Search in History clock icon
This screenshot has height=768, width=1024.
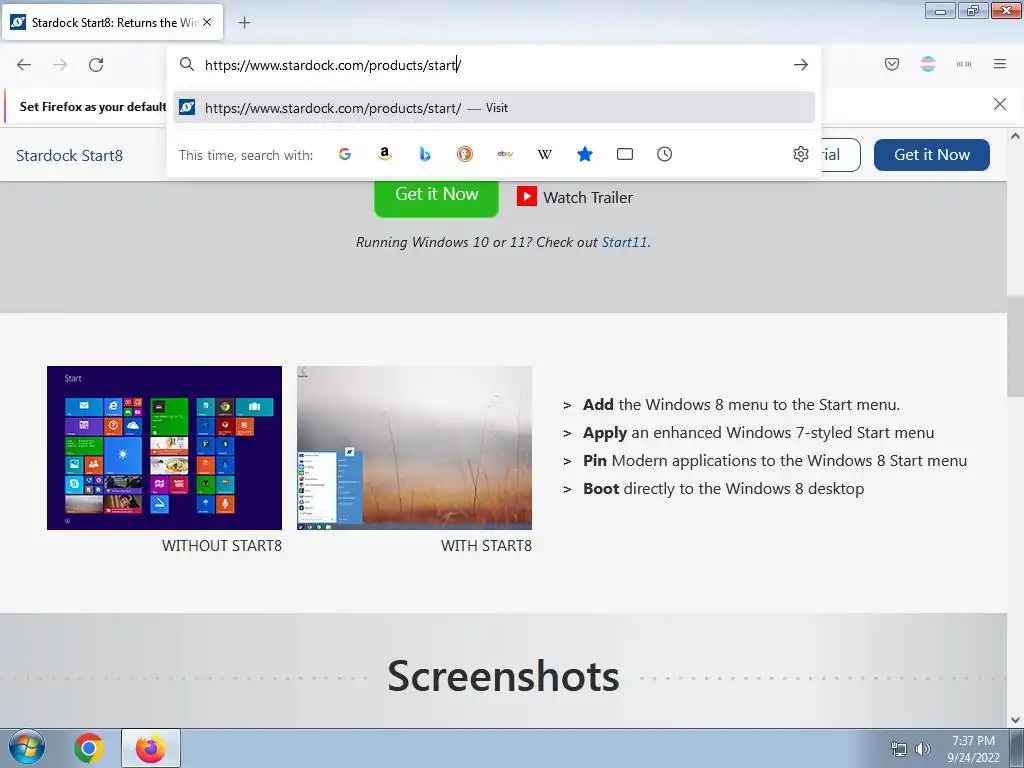coord(665,154)
